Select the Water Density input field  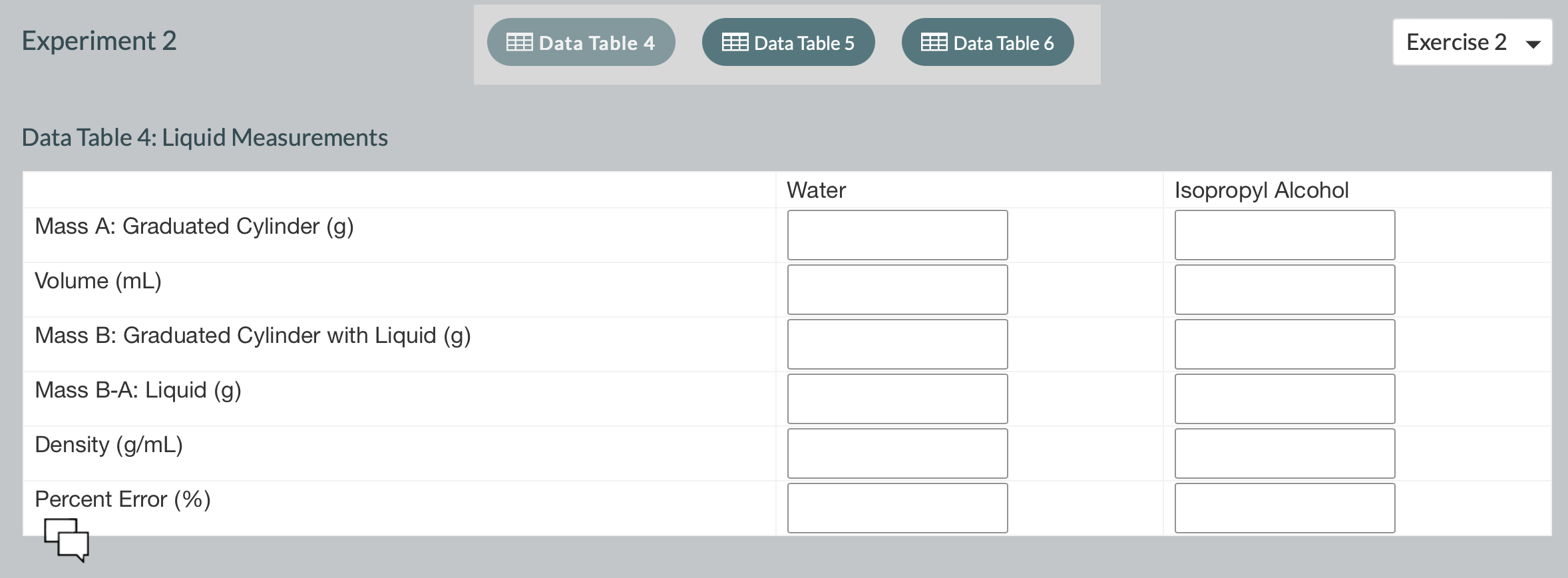pyautogui.click(x=897, y=453)
